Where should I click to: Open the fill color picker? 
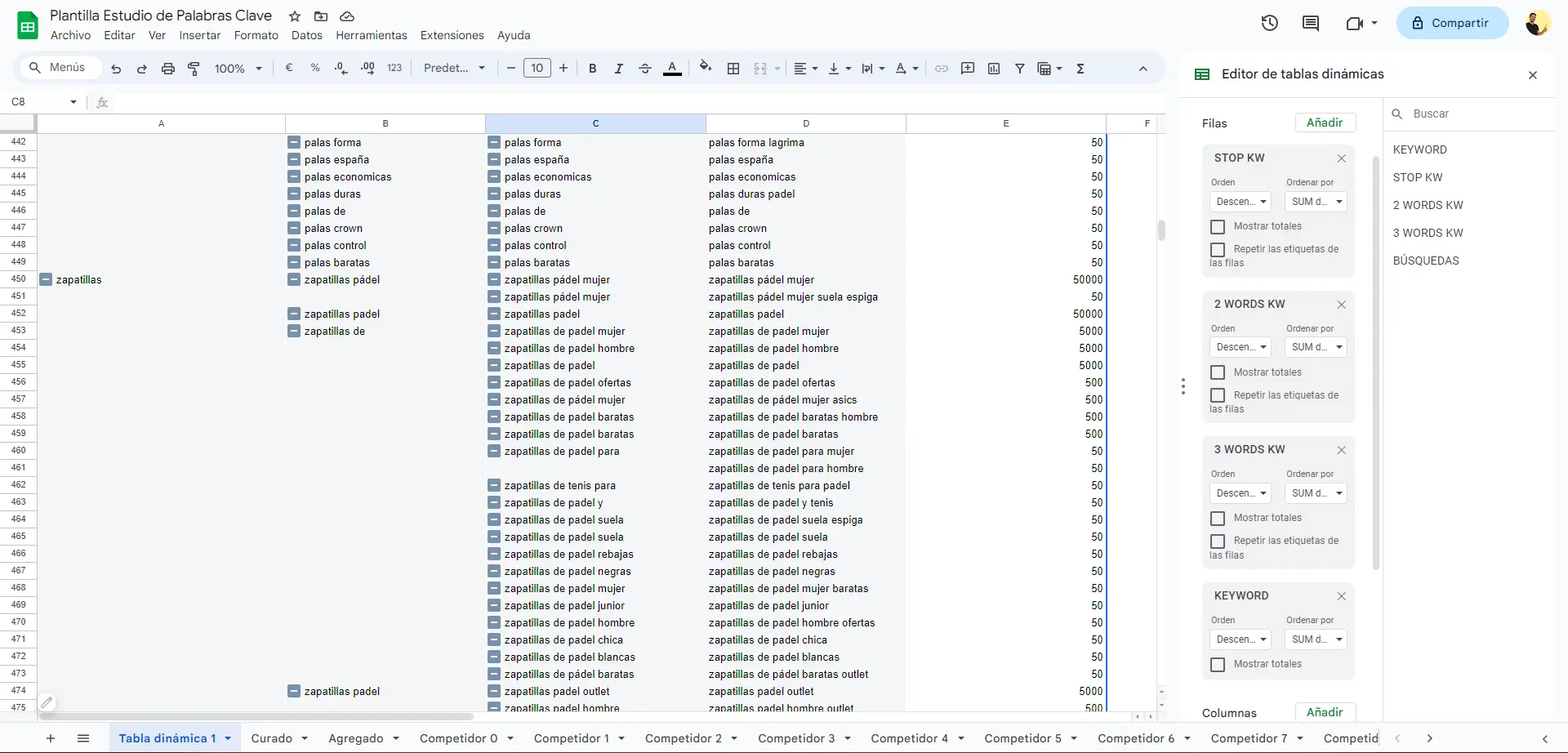pos(705,68)
